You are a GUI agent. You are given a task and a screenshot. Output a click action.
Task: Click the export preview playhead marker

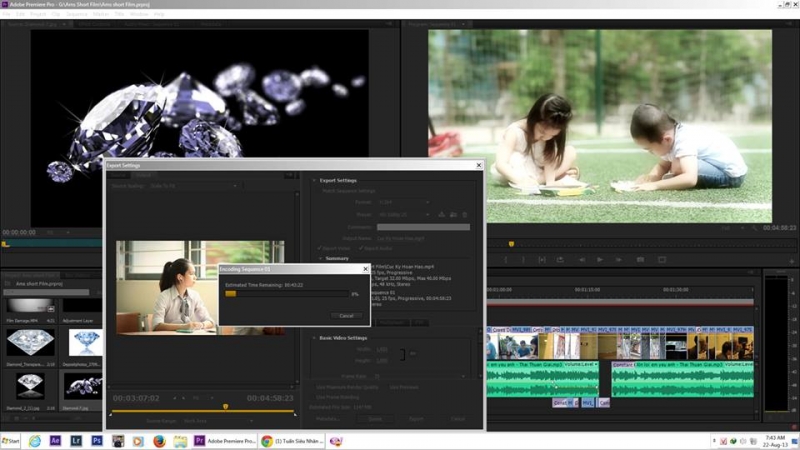point(226,407)
